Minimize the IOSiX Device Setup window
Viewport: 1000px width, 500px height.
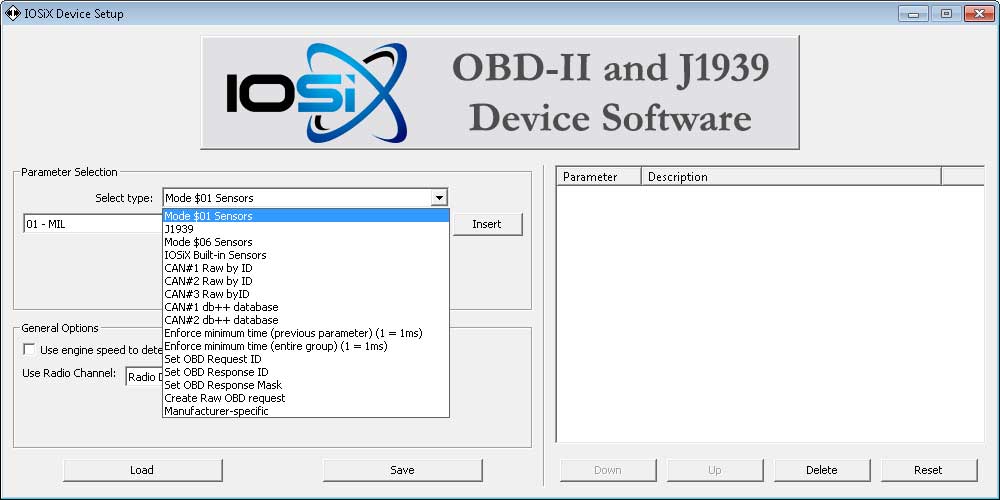point(915,13)
